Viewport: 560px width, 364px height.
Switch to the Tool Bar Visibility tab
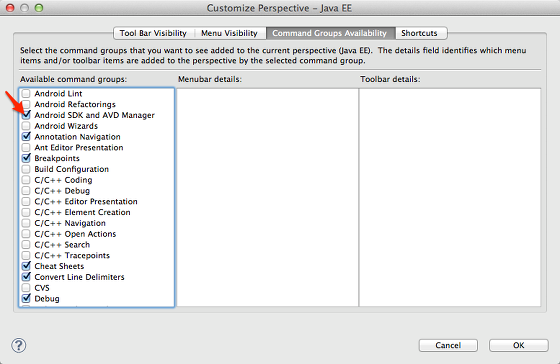(153, 33)
